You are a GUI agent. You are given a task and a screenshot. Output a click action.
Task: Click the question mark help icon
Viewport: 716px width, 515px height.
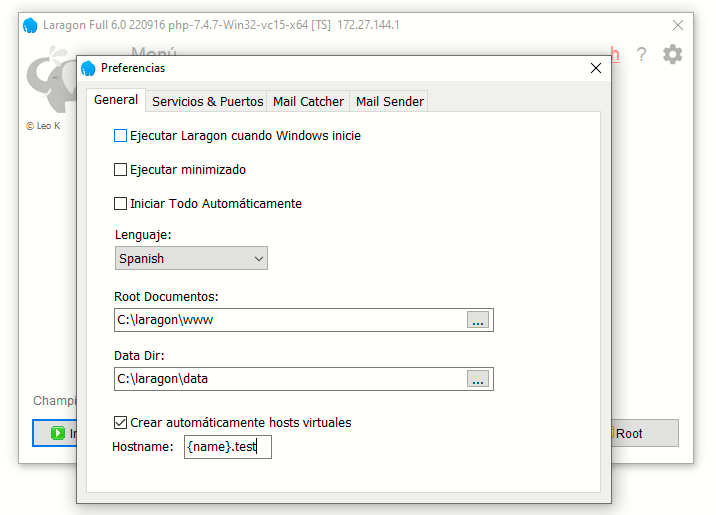(642, 55)
